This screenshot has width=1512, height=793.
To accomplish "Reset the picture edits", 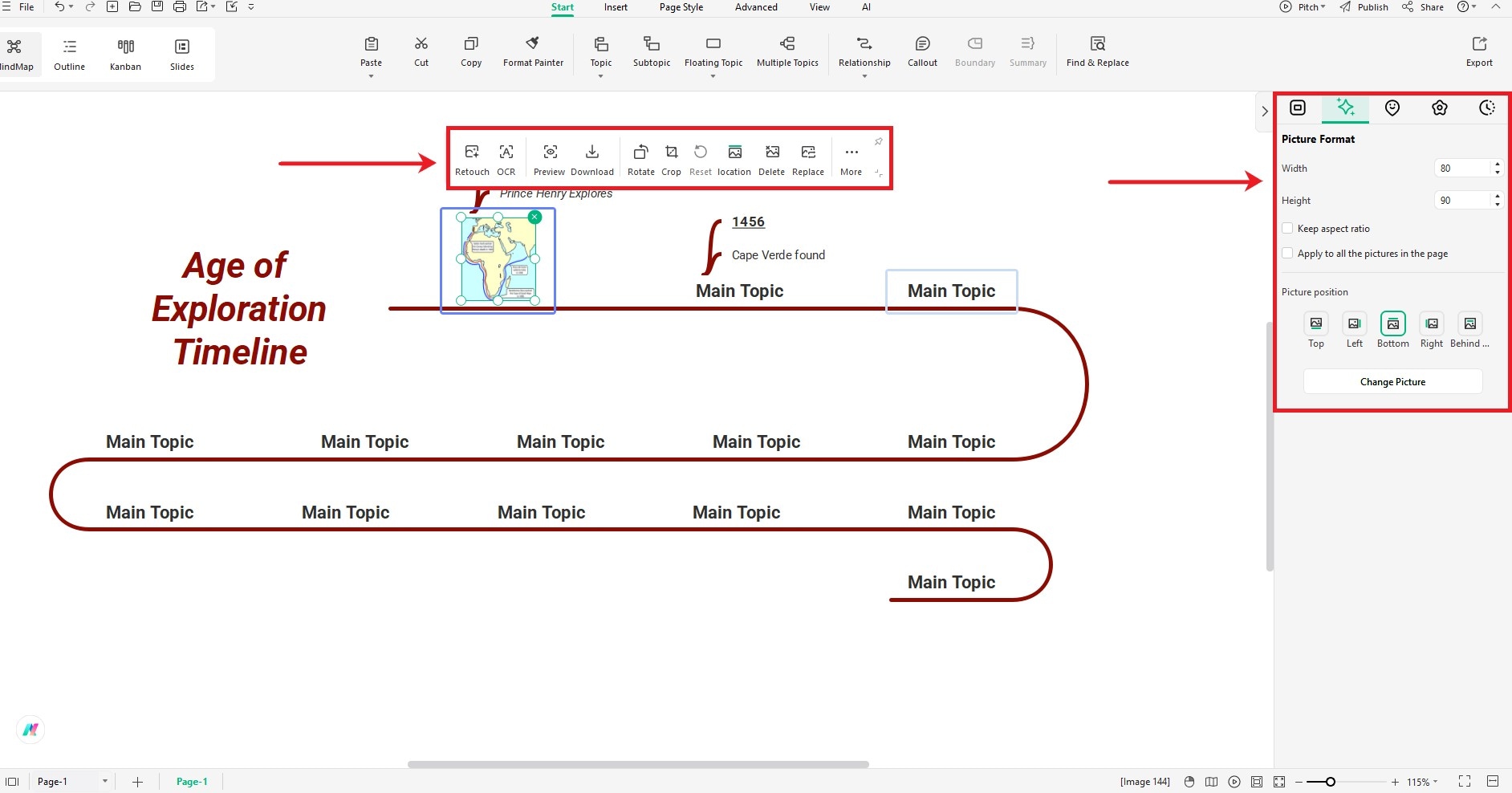I will click(x=701, y=160).
